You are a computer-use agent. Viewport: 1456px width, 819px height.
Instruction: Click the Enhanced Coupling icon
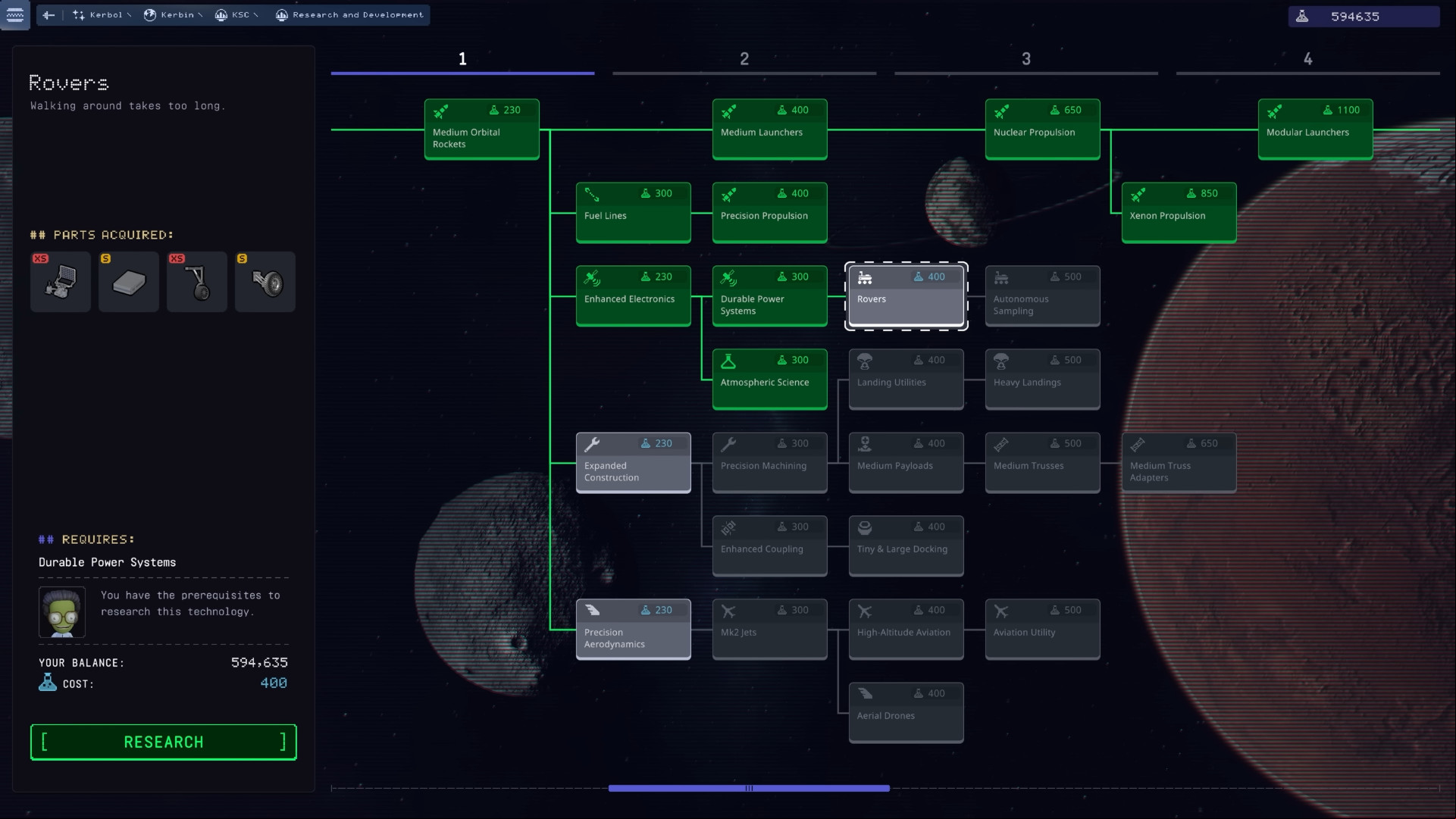(729, 528)
